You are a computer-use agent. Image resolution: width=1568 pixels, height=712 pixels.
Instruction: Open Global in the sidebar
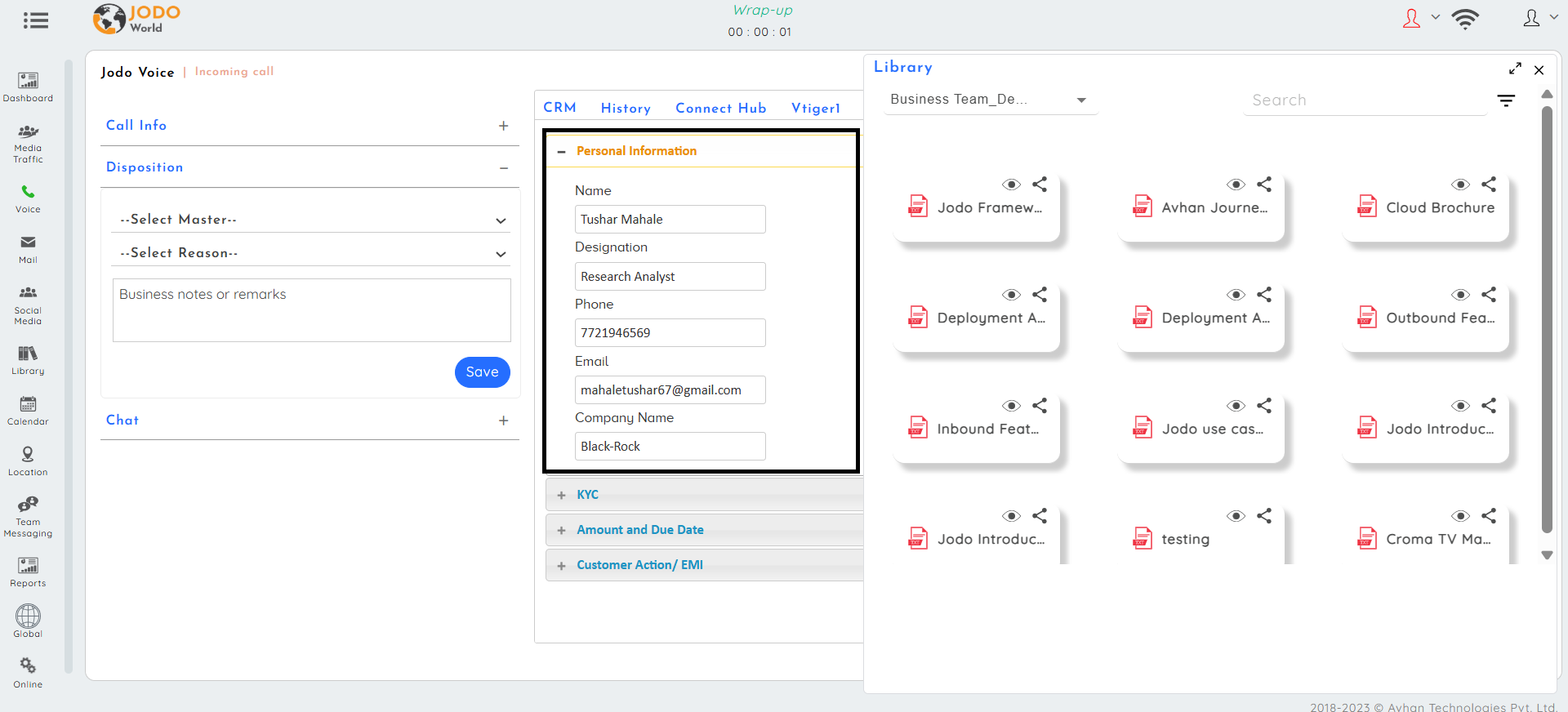click(28, 621)
